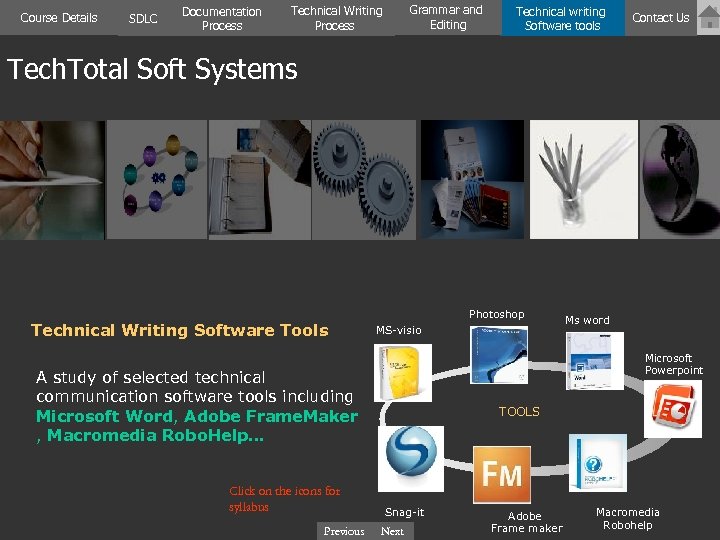This screenshot has width=720, height=540.
Task: Select Technical Writing Process tab
Action: click(336, 18)
